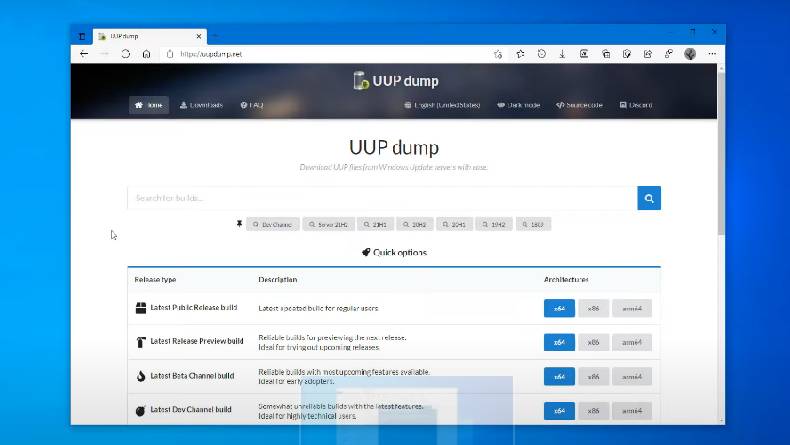
Task: Go back to the previous page
Action: coord(84,54)
